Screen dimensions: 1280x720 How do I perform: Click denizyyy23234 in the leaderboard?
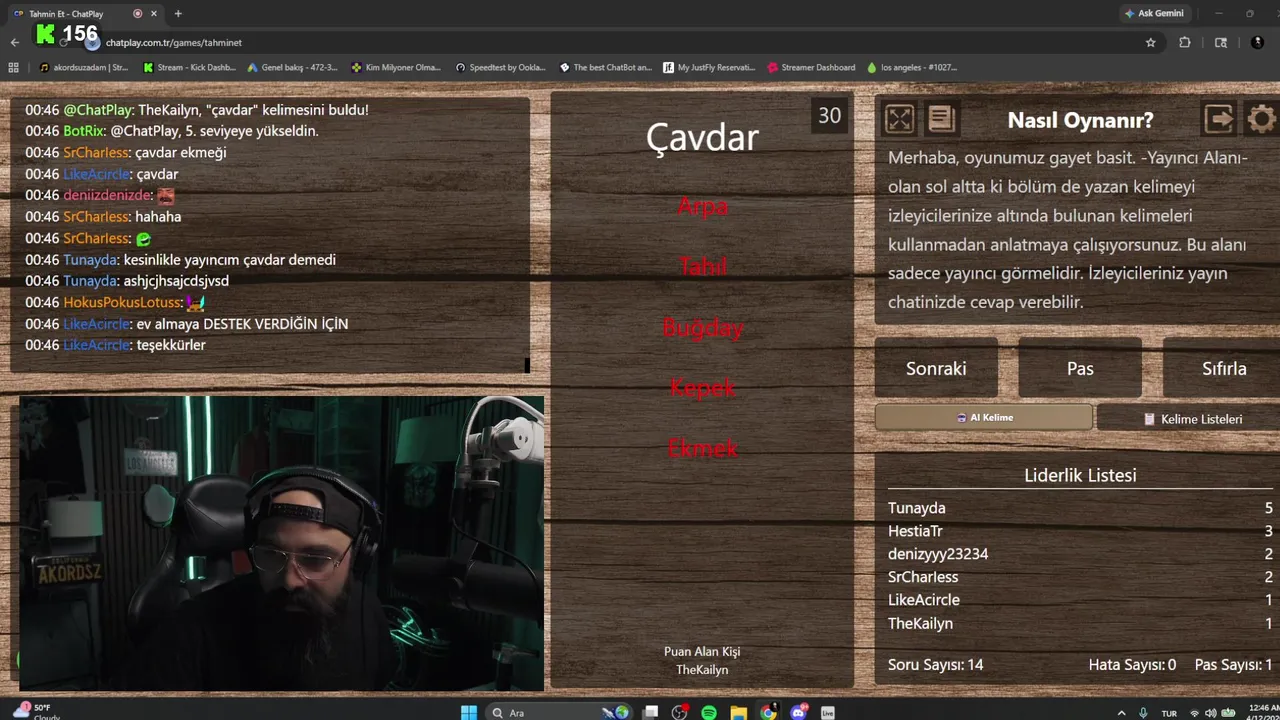click(x=938, y=554)
